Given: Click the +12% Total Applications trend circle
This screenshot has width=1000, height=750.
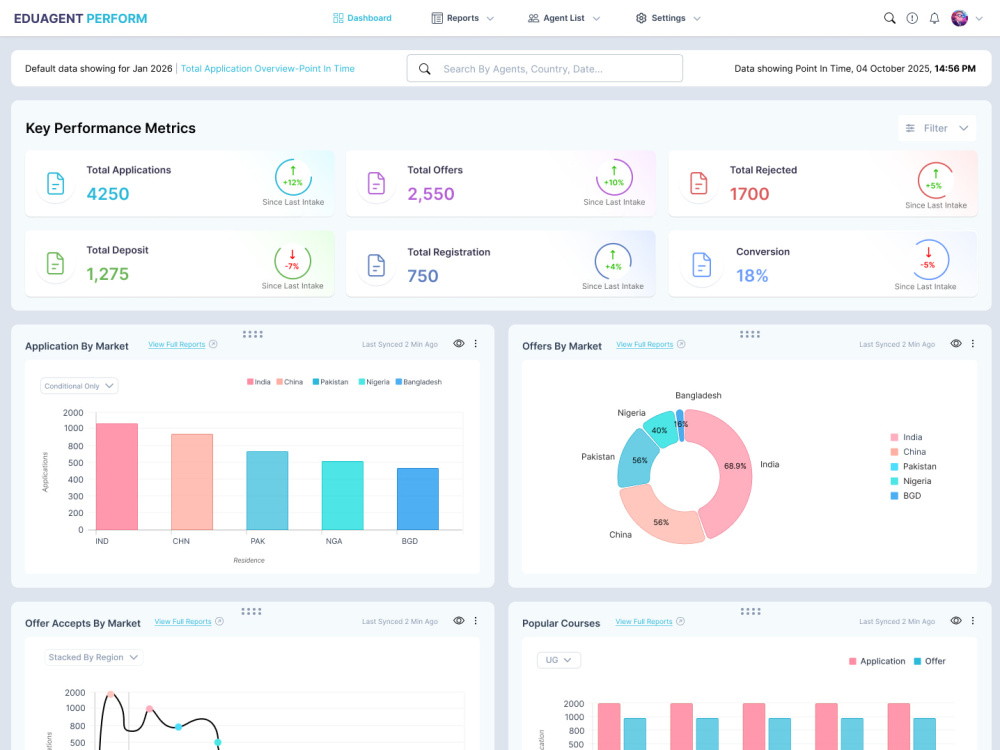Looking at the screenshot, I should 293,177.
